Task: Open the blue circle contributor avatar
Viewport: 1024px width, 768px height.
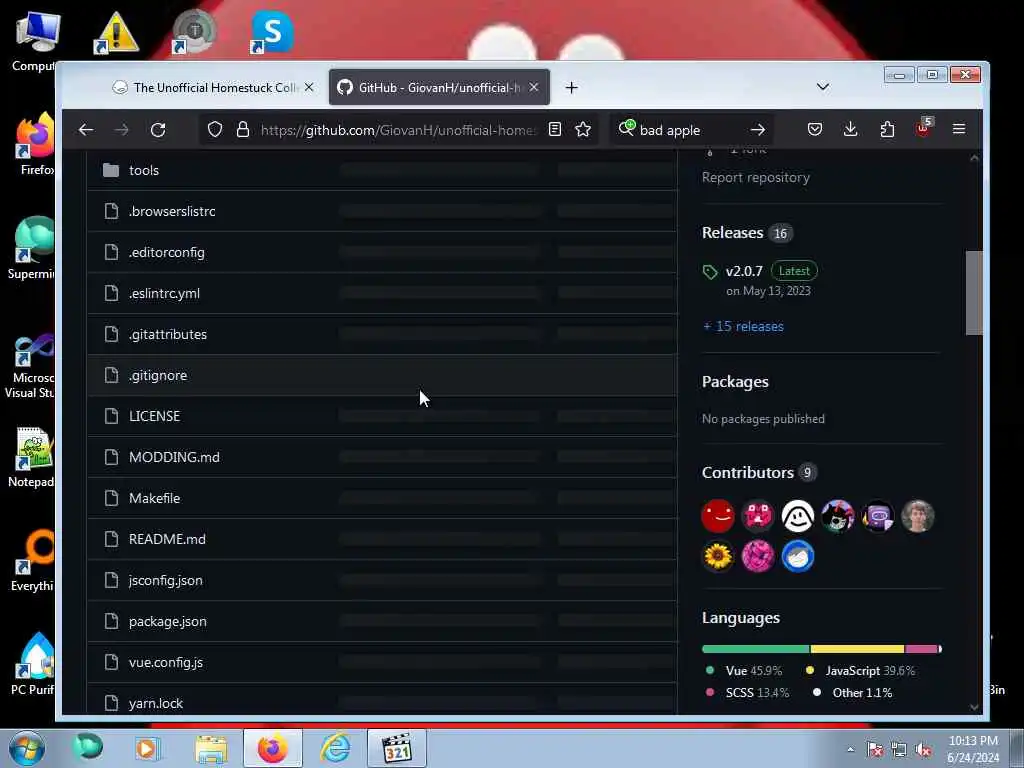Action: [x=797, y=556]
